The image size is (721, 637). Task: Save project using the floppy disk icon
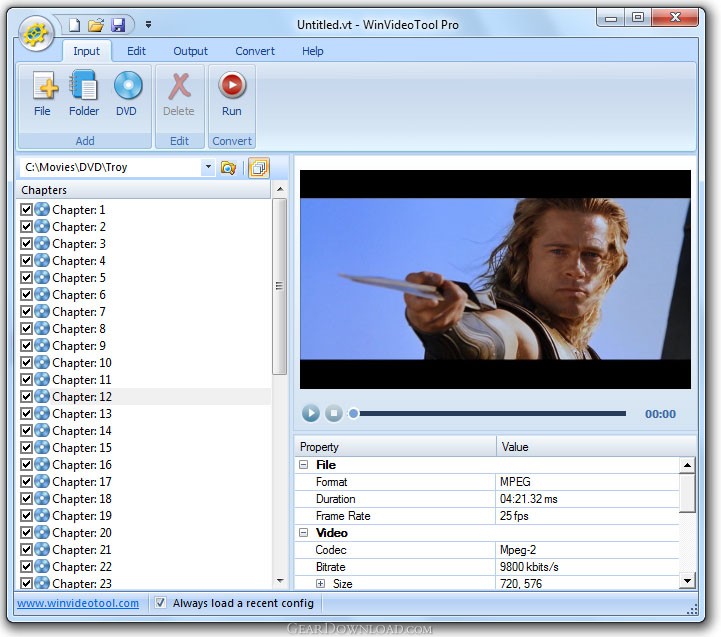(118, 25)
